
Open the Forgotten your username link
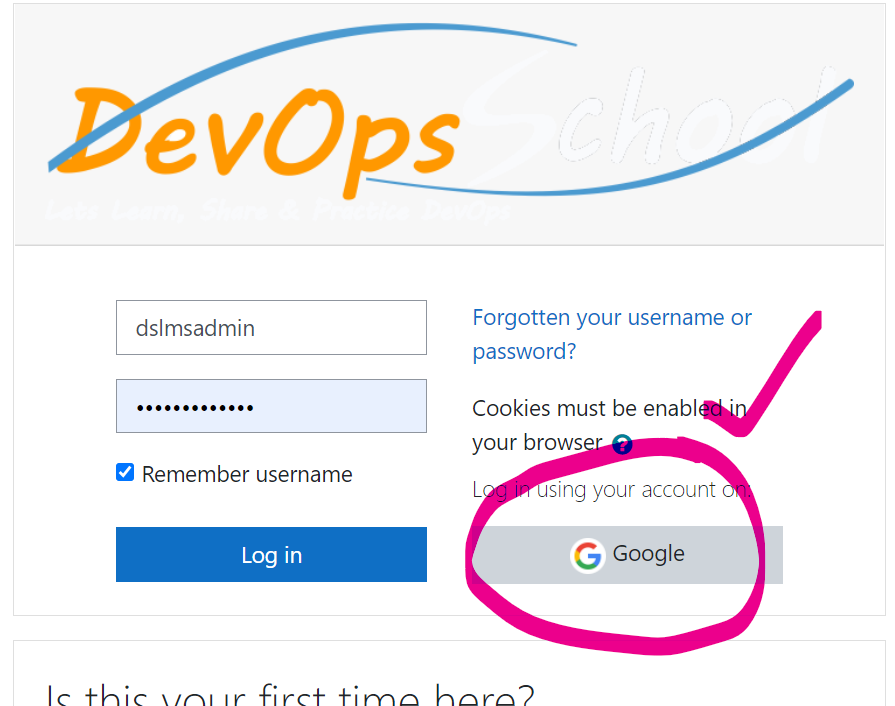[x=612, y=334]
